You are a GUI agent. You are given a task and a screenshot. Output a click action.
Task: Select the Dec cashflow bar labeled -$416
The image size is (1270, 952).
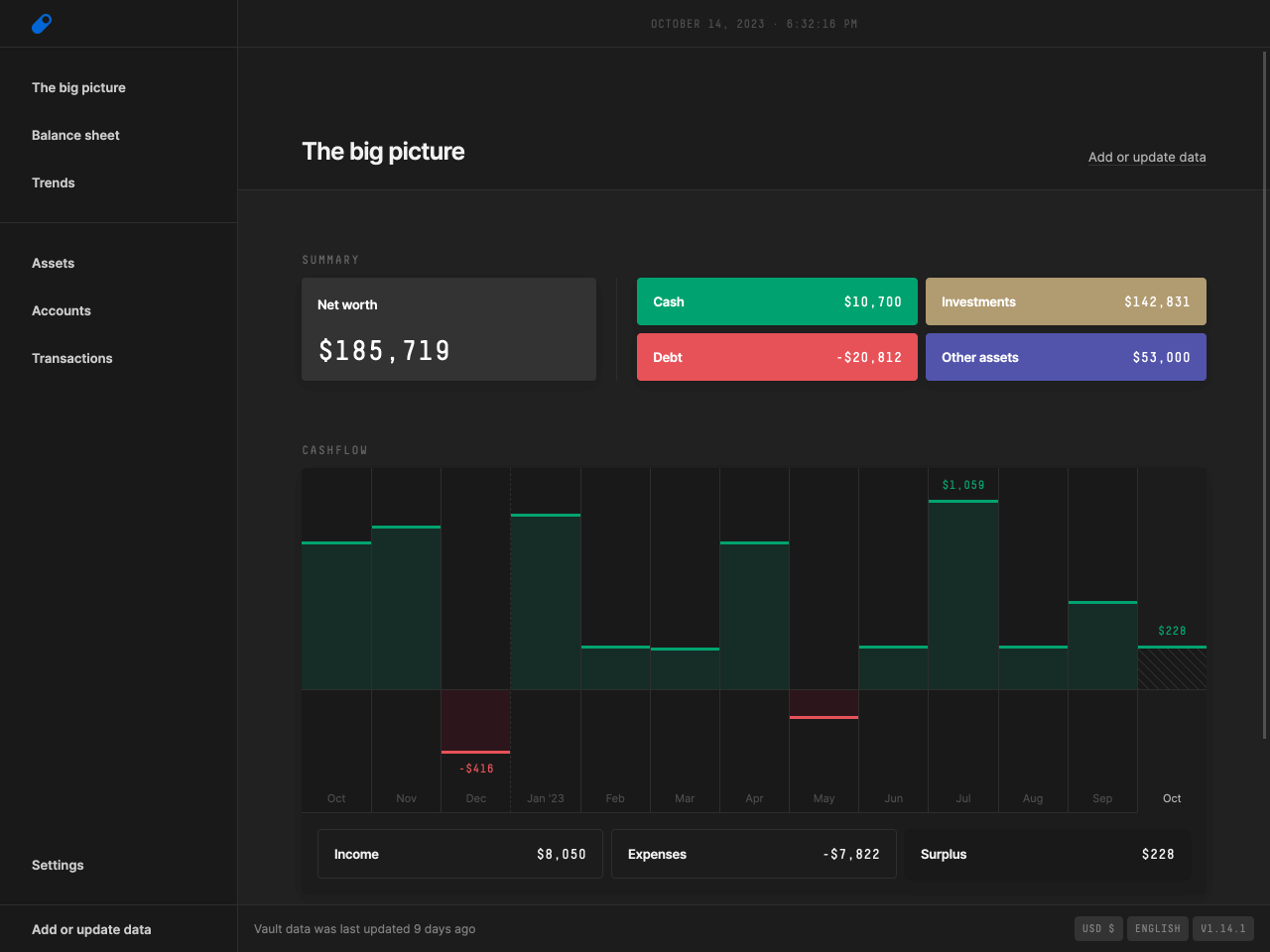476,721
